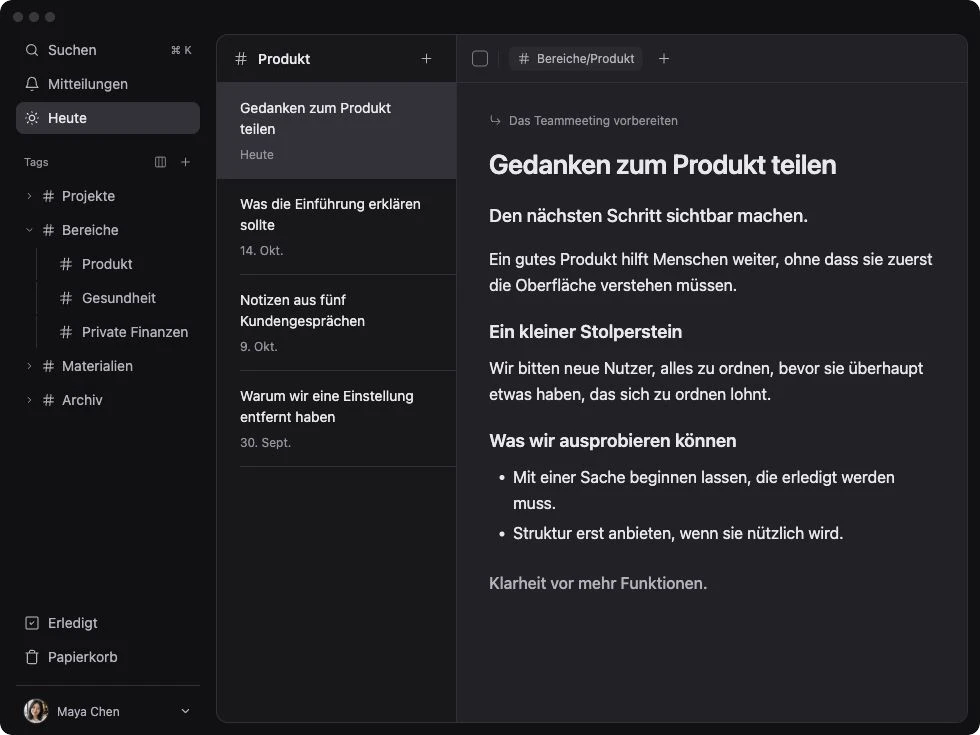Open Suchen search in sidebar
Screen dimensions: 980x735
click(108, 50)
